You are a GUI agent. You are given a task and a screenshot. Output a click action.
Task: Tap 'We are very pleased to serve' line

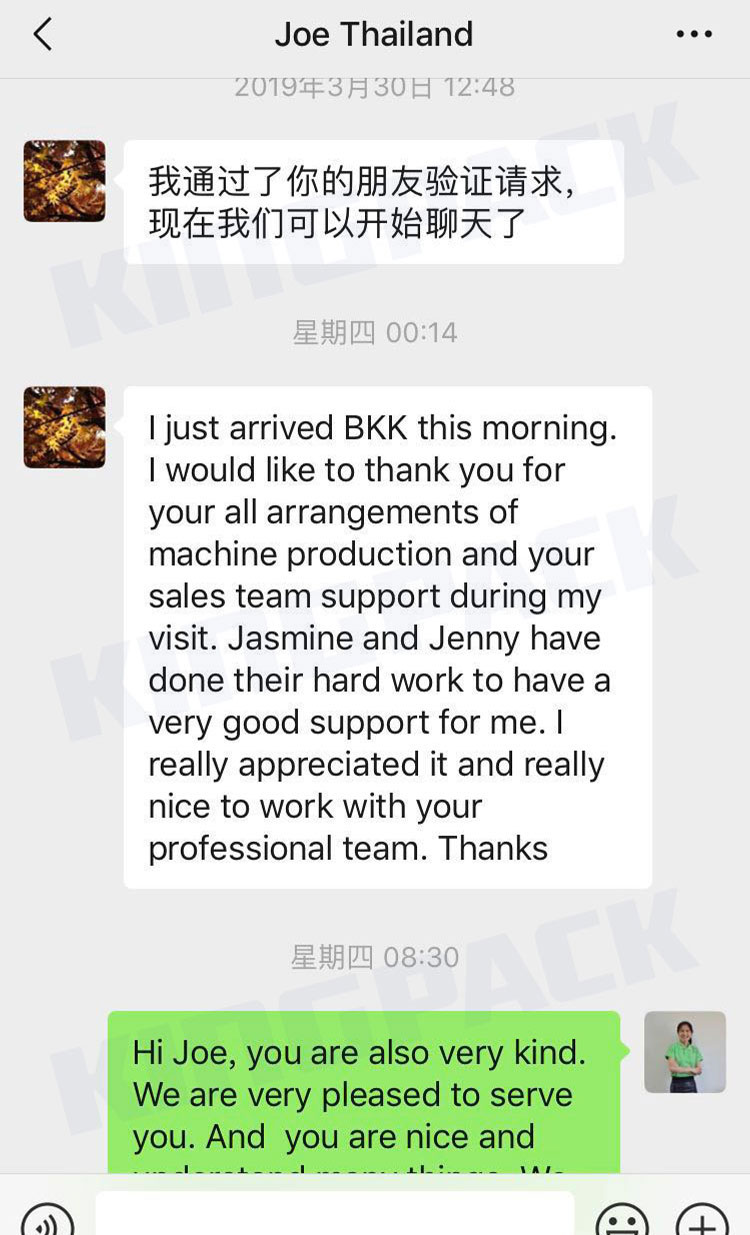click(353, 1094)
